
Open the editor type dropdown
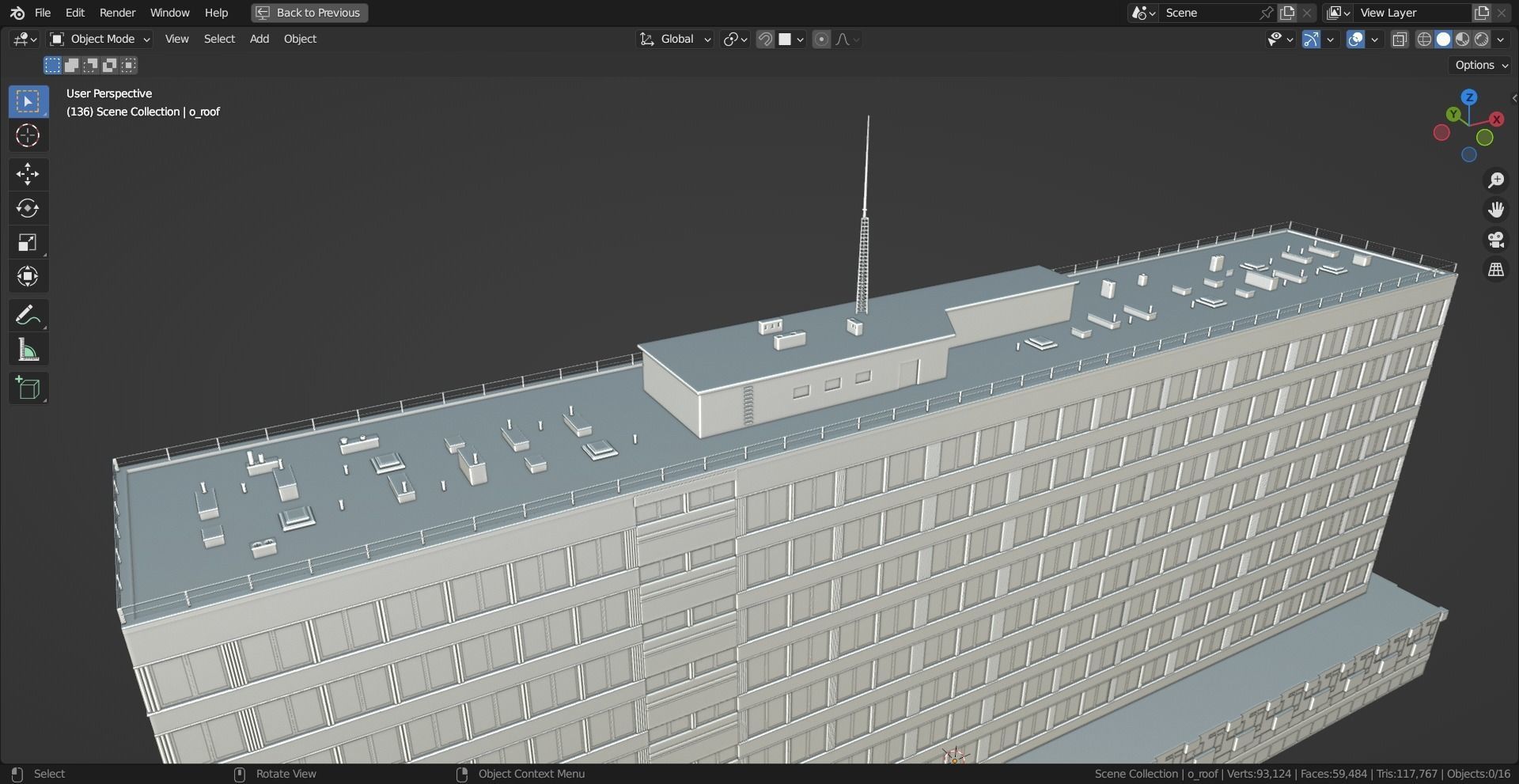coord(25,39)
